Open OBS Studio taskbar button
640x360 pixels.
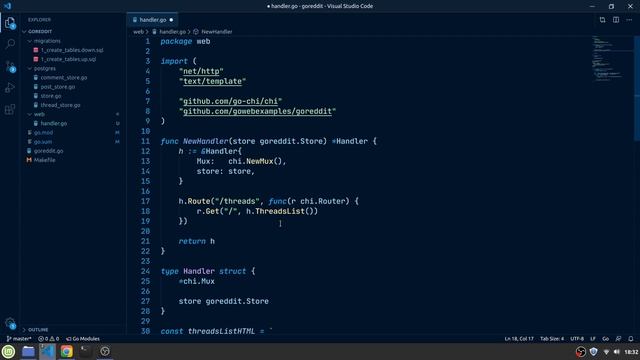[105, 351]
